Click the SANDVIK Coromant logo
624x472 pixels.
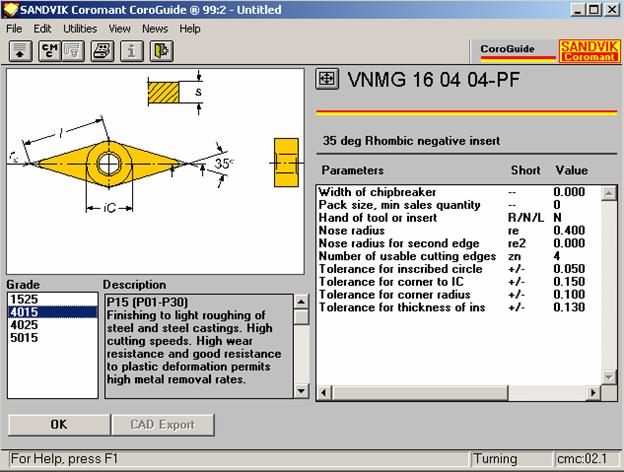589,51
